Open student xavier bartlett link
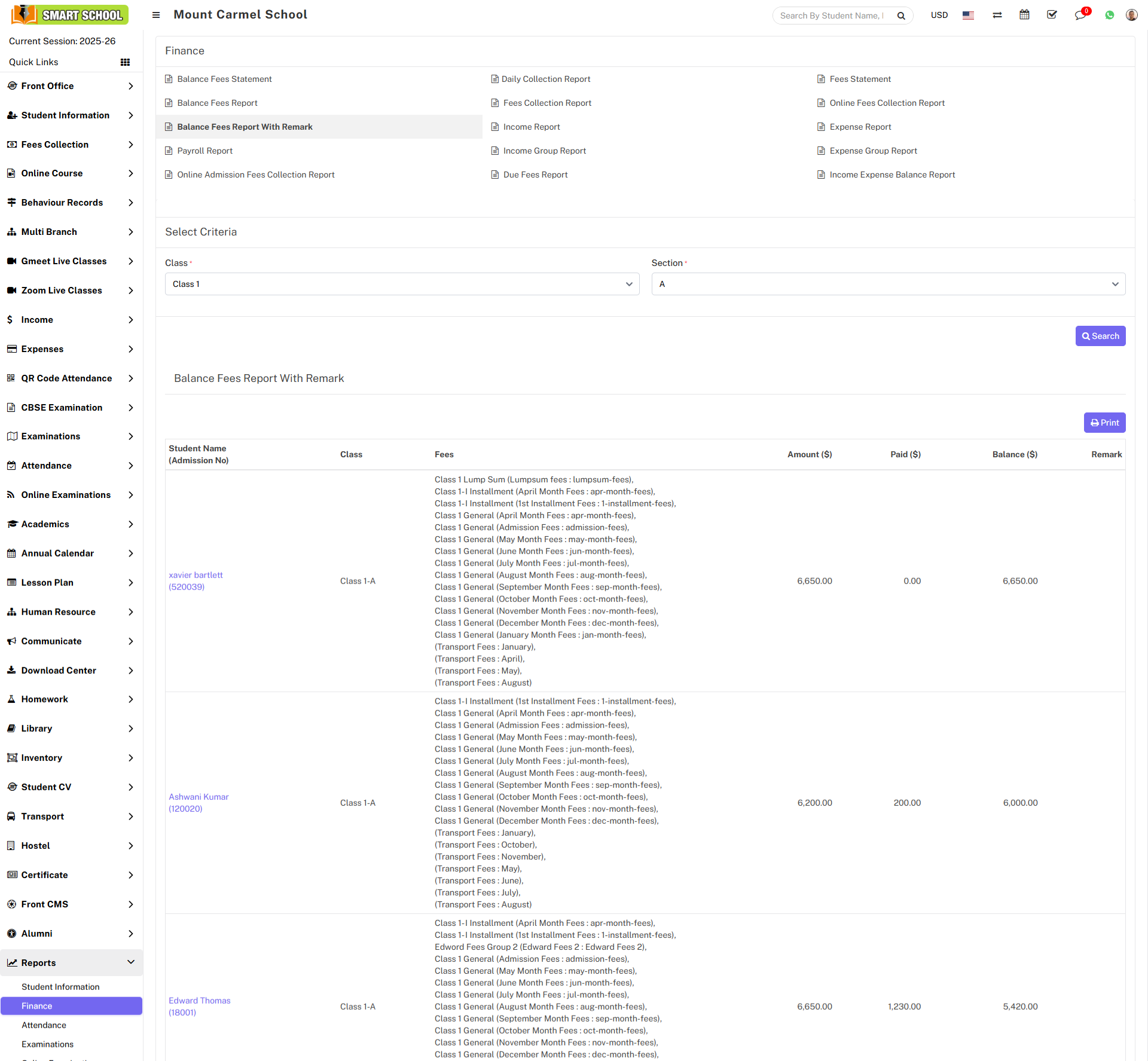This screenshot has height=1061, width=1148. 196,575
